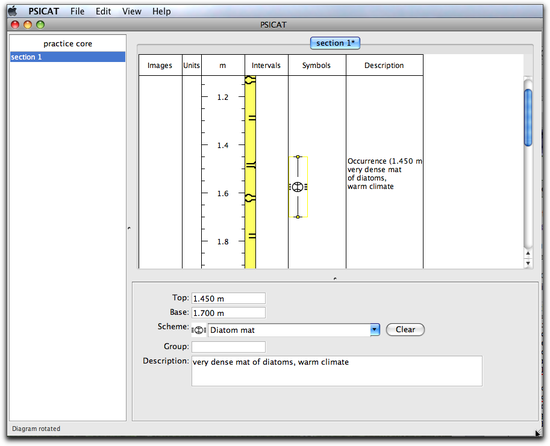550x446 pixels.
Task: Click the interval boundary marker near 1.5 m
Action: [250, 165]
